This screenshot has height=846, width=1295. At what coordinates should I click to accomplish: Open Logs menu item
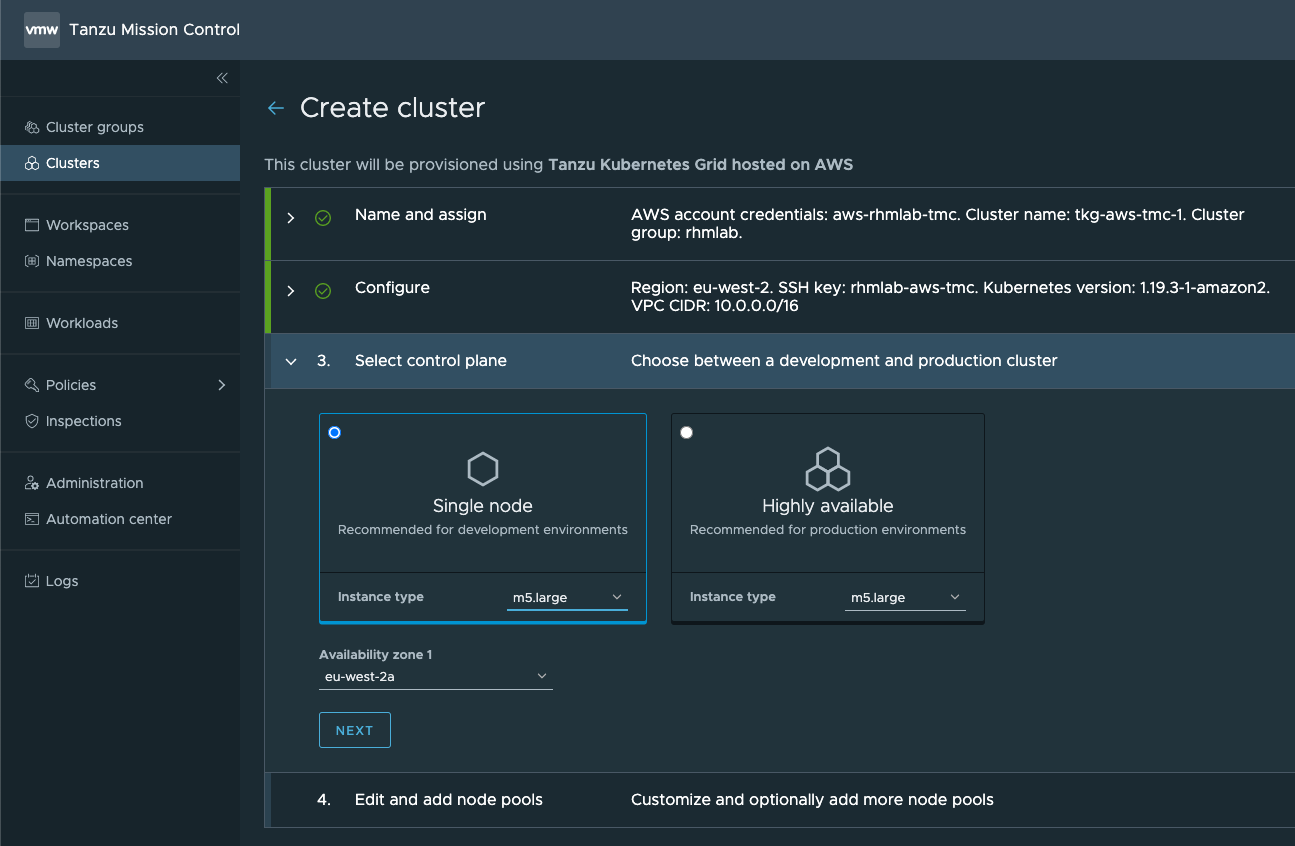tap(120, 581)
